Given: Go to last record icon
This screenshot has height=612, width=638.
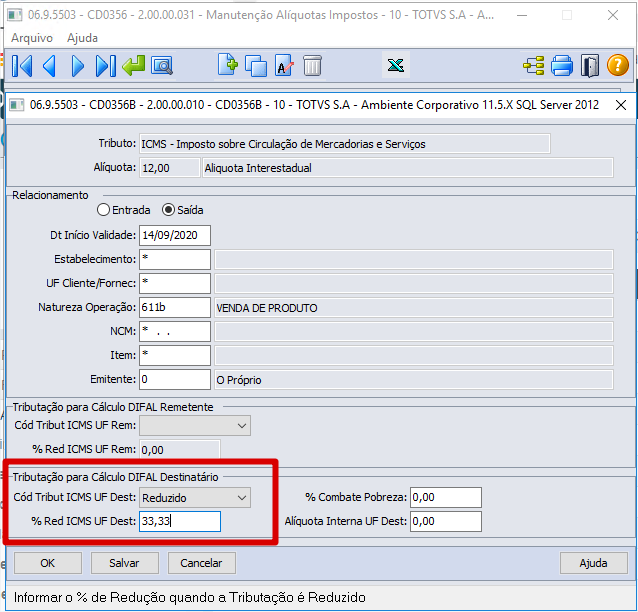Looking at the screenshot, I should click(105, 66).
